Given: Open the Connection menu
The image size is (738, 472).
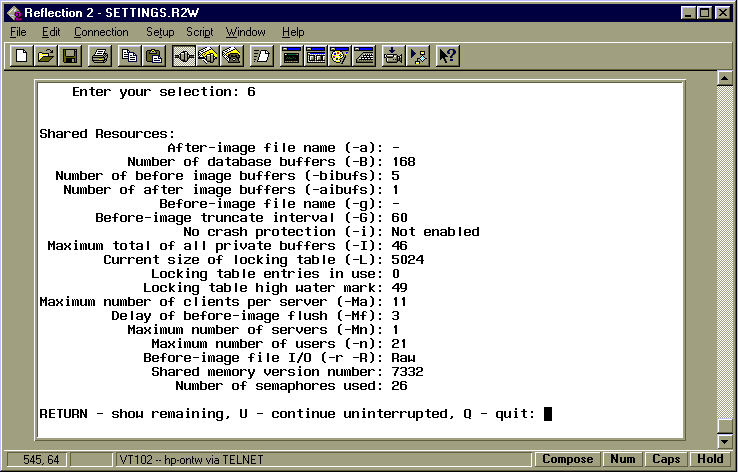Looking at the screenshot, I should 101,32.
